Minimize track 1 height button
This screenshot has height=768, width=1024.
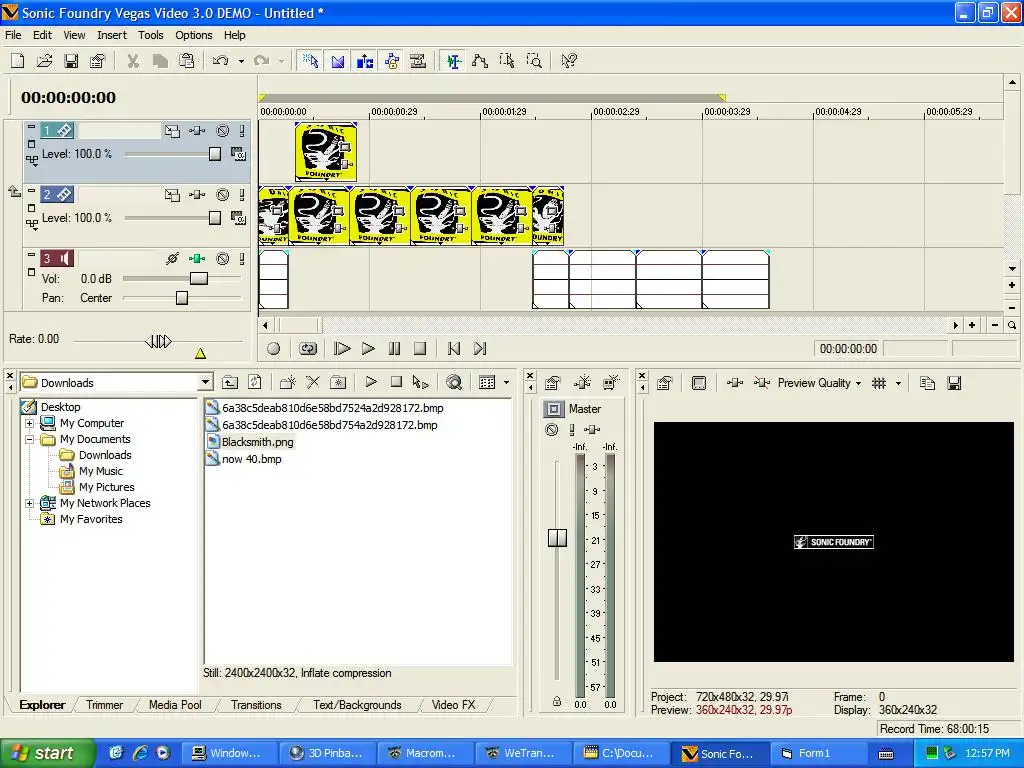[x=31, y=127]
